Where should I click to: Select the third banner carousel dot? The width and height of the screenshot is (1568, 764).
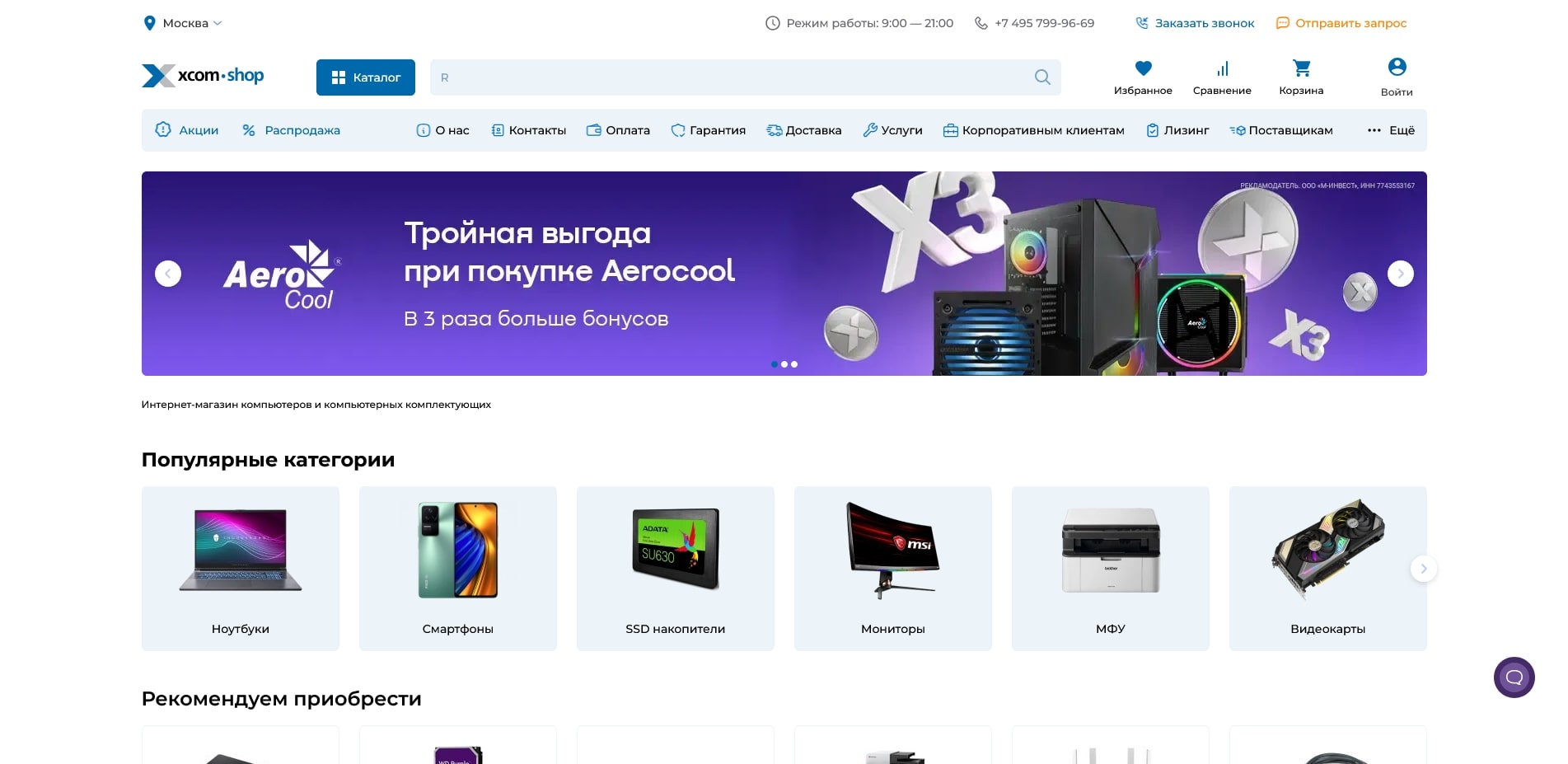pyautogui.click(x=794, y=364)
